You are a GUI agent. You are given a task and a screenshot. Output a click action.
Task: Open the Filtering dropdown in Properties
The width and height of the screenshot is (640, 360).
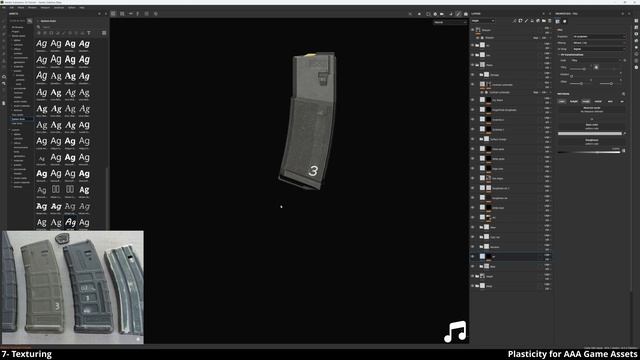[x=598, y=42]
